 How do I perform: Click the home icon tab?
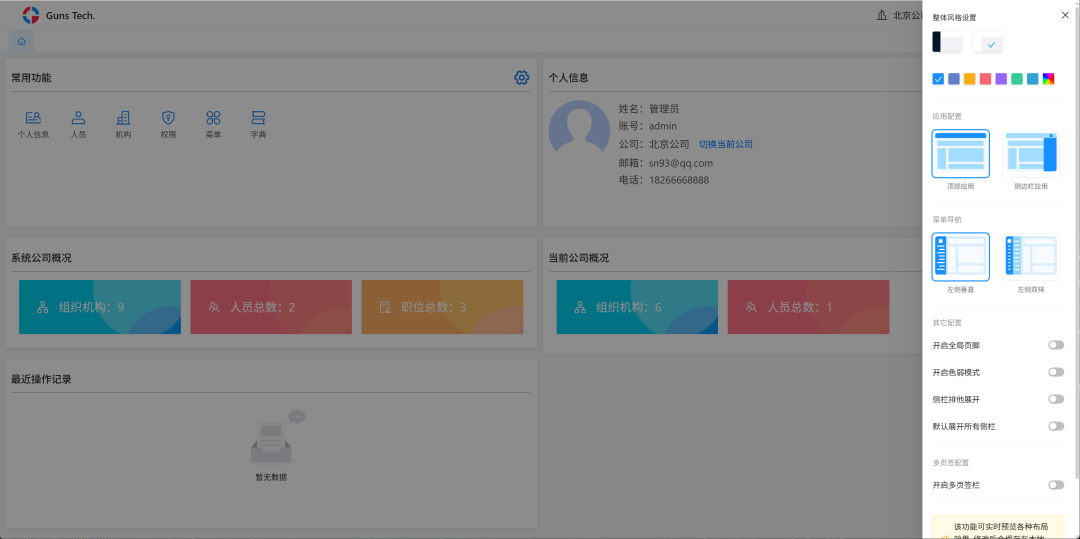(x=22, y=41)
